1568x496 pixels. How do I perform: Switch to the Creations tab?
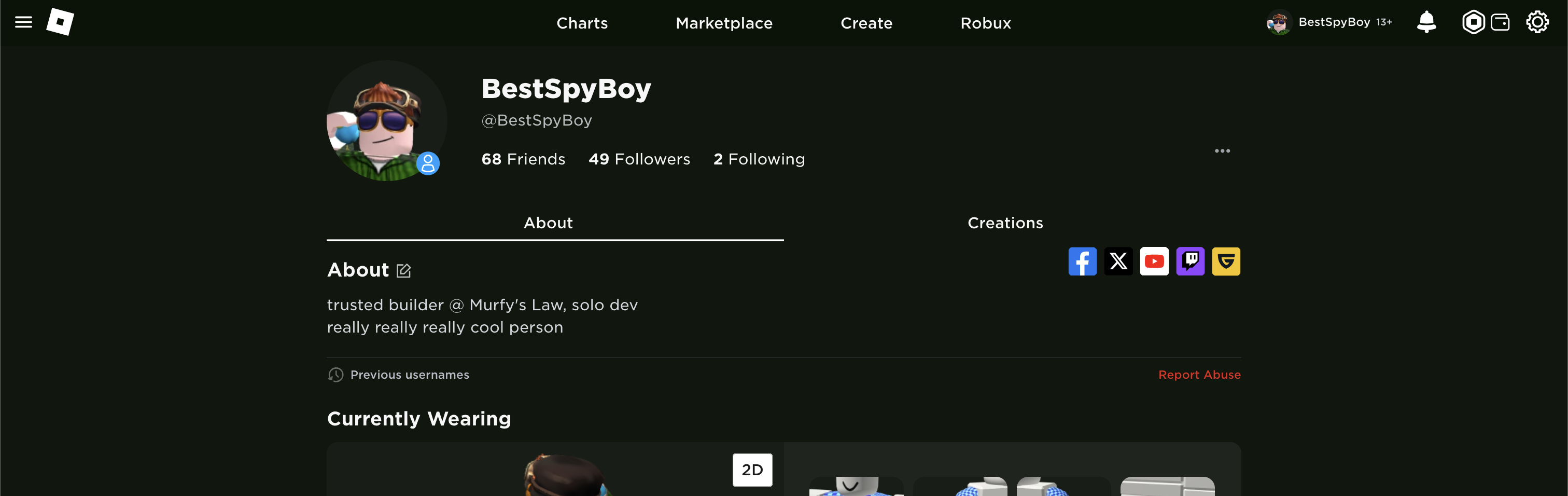pyautogui.click(x=1005, y=223)
